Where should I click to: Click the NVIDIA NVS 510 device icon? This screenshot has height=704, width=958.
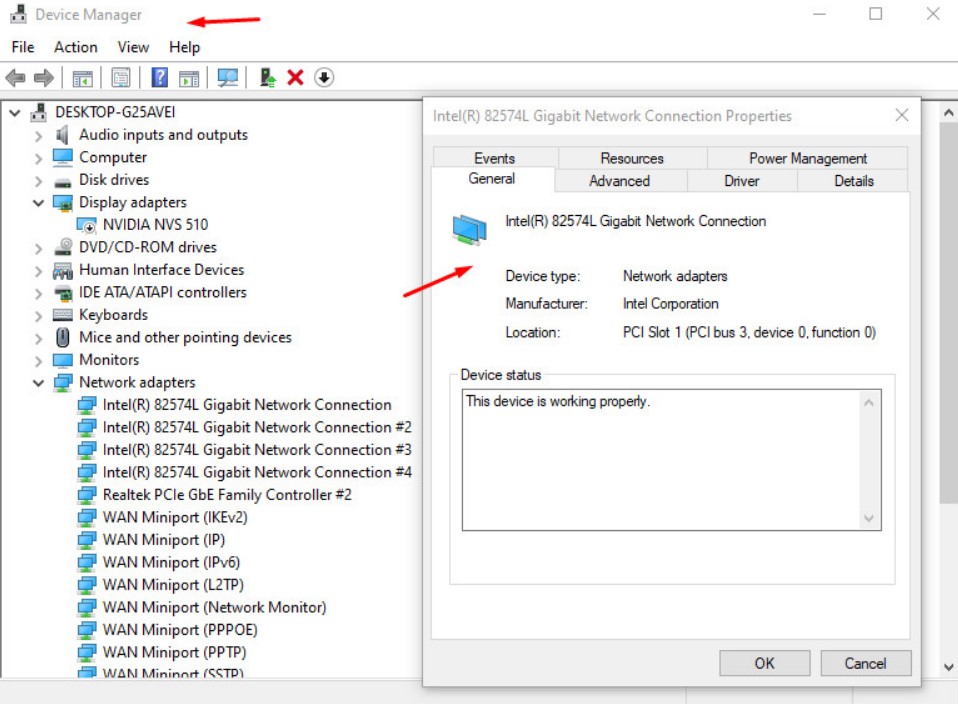tap(86, 225)
